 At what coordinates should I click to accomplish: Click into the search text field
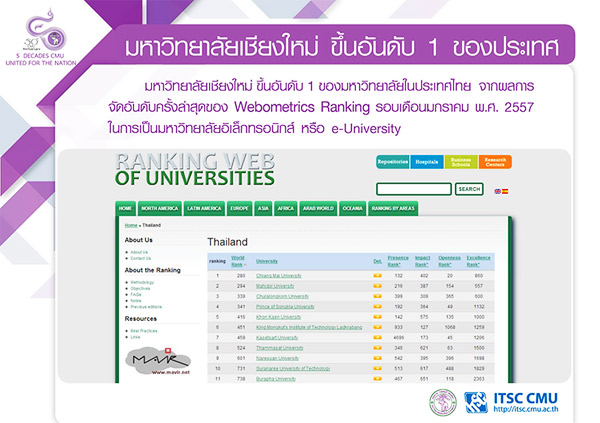click(x=414, y=189)
